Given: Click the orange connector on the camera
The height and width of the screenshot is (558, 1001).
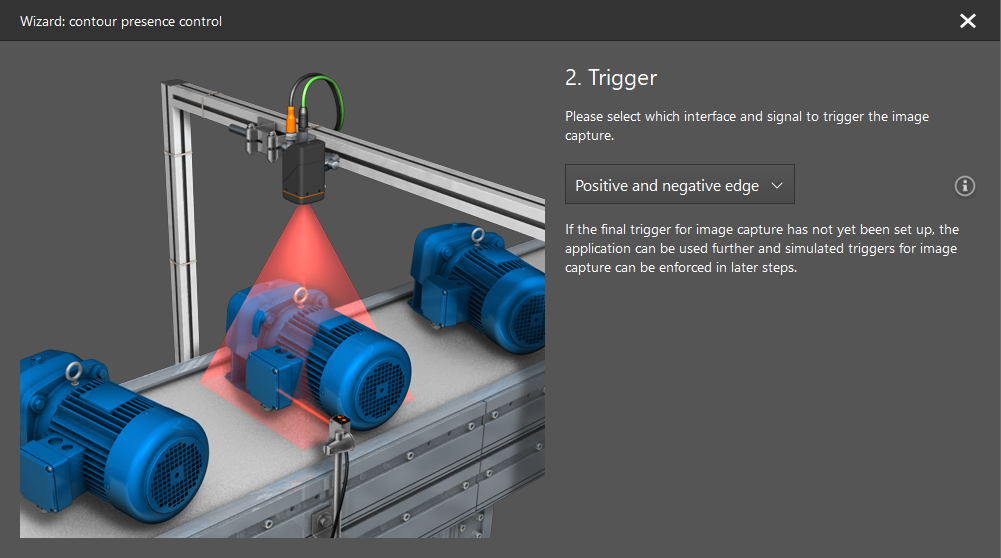Looking at the screenshot, I should (x=291, y=121).
